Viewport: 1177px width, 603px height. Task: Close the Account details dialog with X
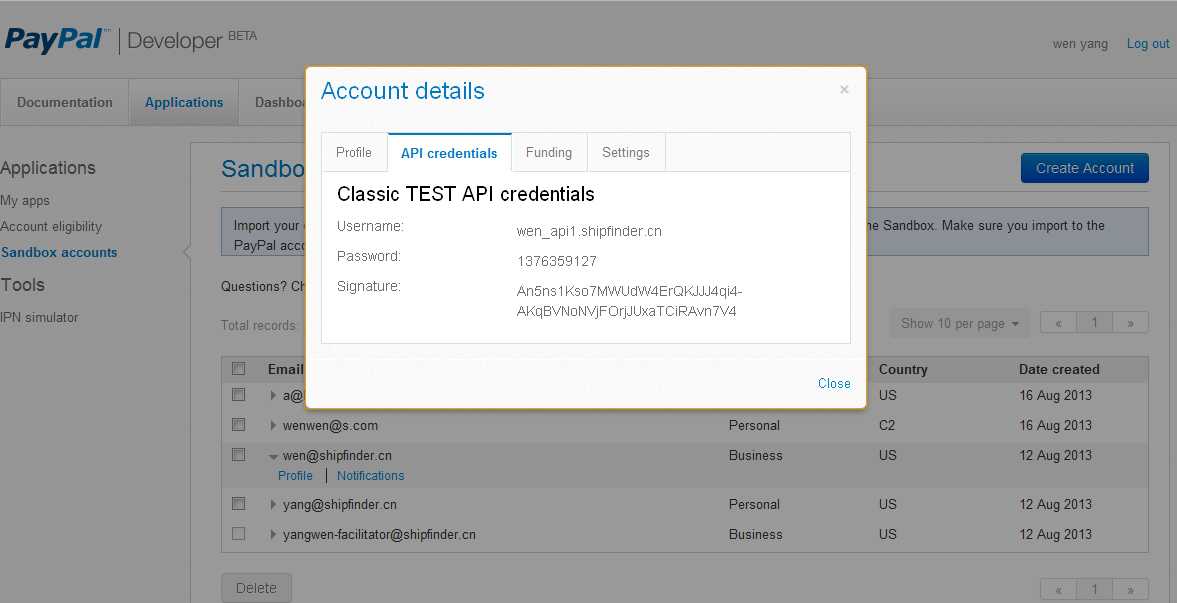pyautogui.click(x=844, y=90)
